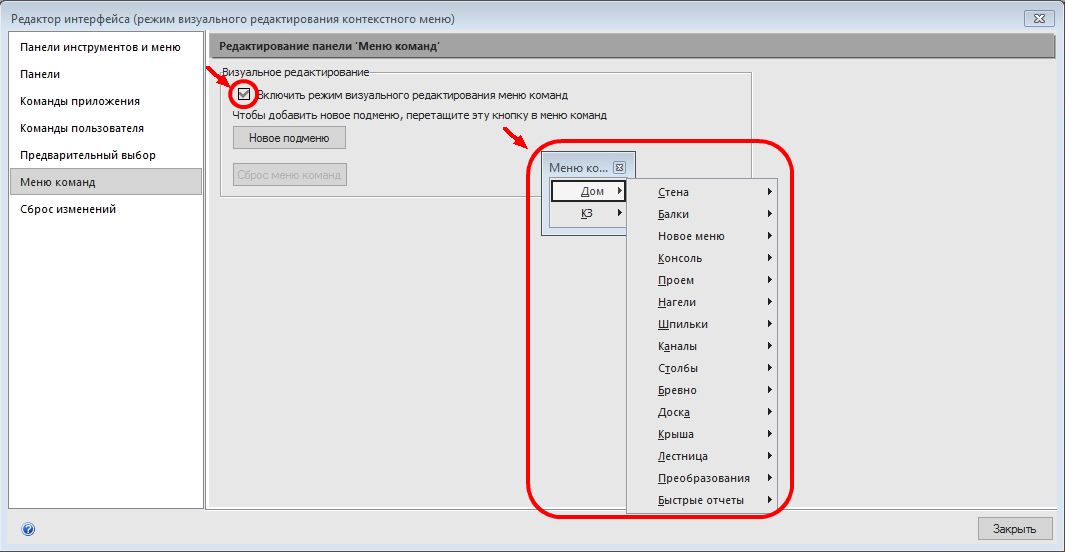Screen dimensions: 1065x552
Task: Click the Новое подменю button
Action: [x=289, y=138]
